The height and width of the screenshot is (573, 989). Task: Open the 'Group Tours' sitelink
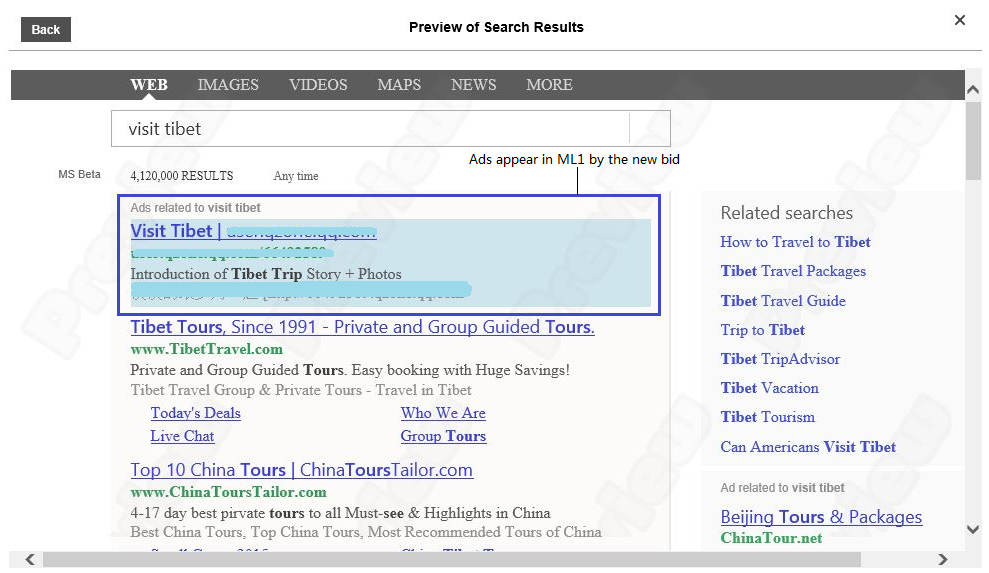[x=443, y=436]
